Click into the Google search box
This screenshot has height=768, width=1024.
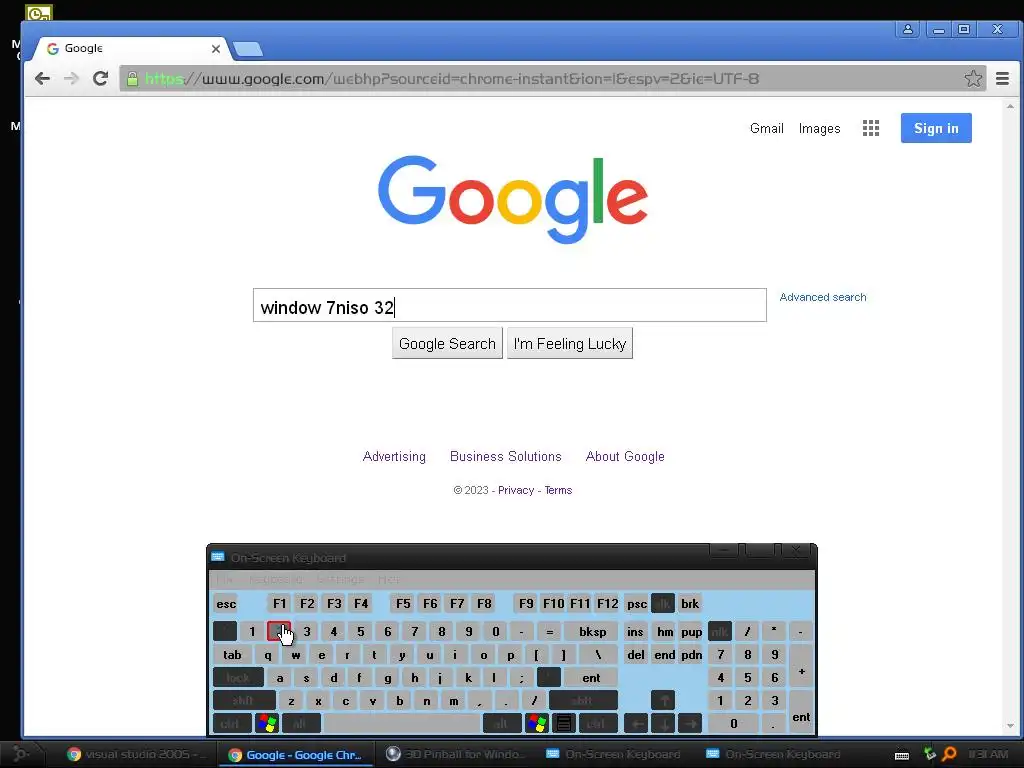coord(509,305)
